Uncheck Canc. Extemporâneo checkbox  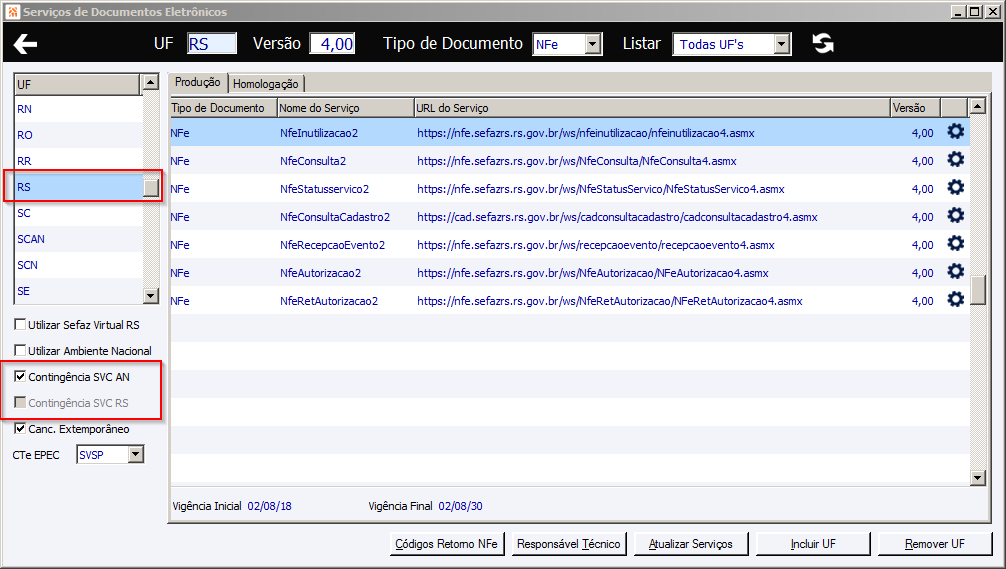tap(20, 429)
